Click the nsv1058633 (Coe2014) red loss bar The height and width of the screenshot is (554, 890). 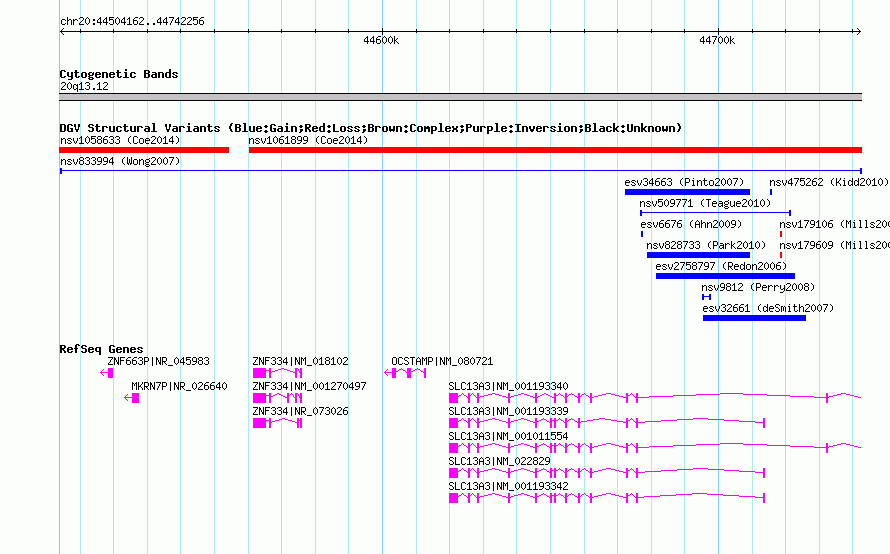[x=144, y=150]
